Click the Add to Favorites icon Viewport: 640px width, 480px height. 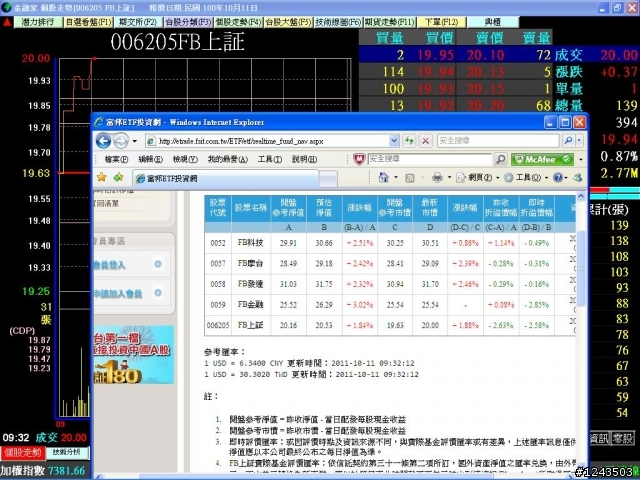click(119, 177)
